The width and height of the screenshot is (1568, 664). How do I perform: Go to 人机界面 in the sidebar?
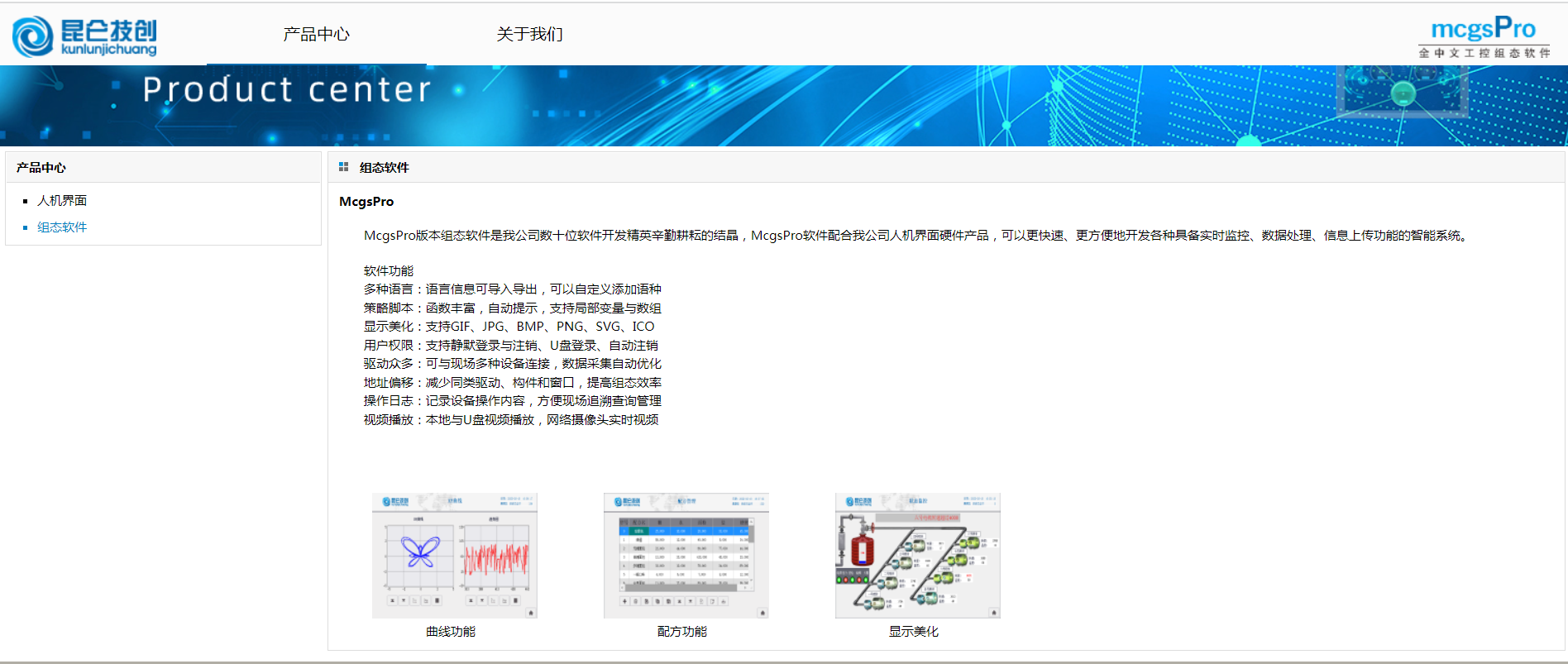[x=62, y=201]
